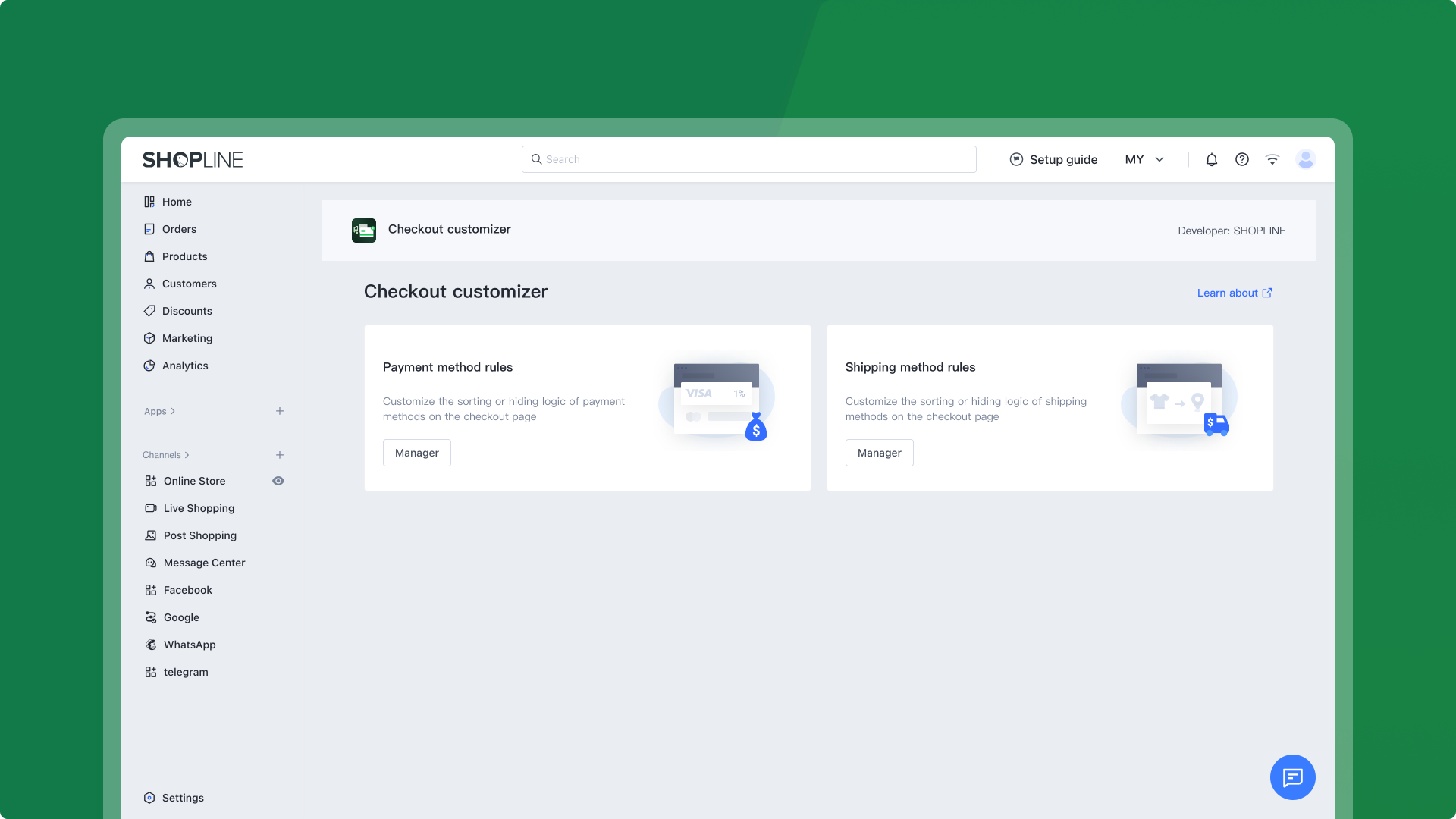Expand the Apps section chevron
The image size is (1456, 819).
click(173, 411)
